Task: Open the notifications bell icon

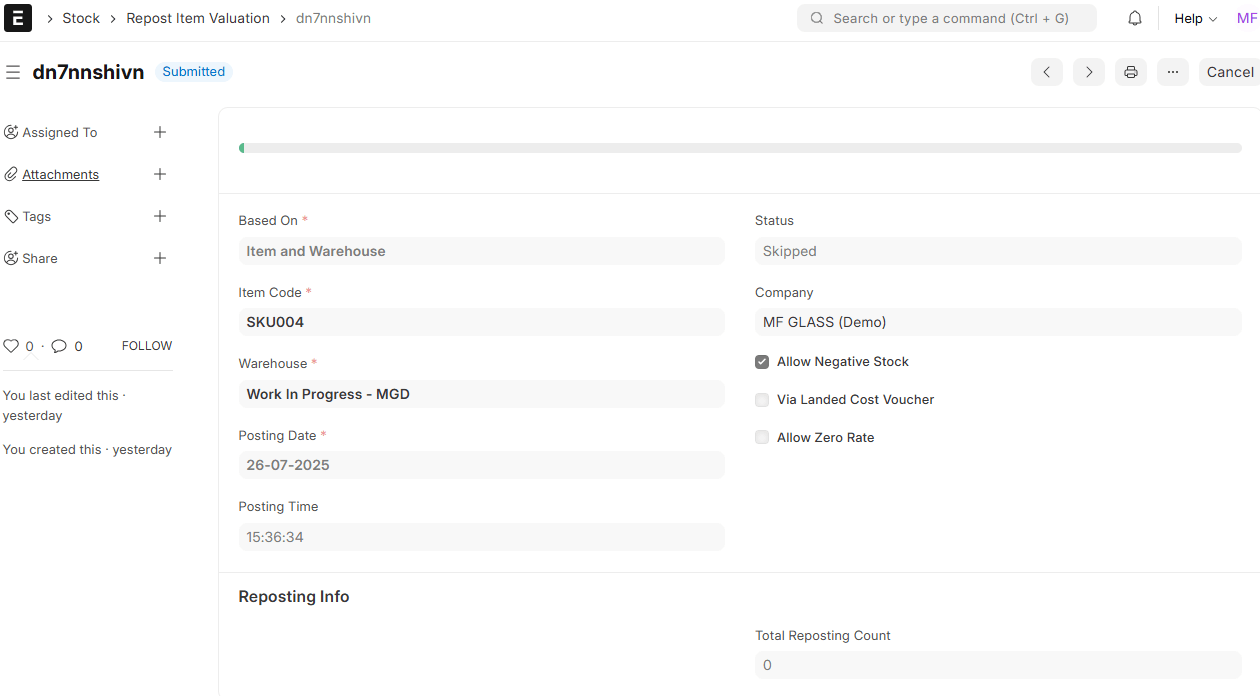Action: [x=1135, y=18]
